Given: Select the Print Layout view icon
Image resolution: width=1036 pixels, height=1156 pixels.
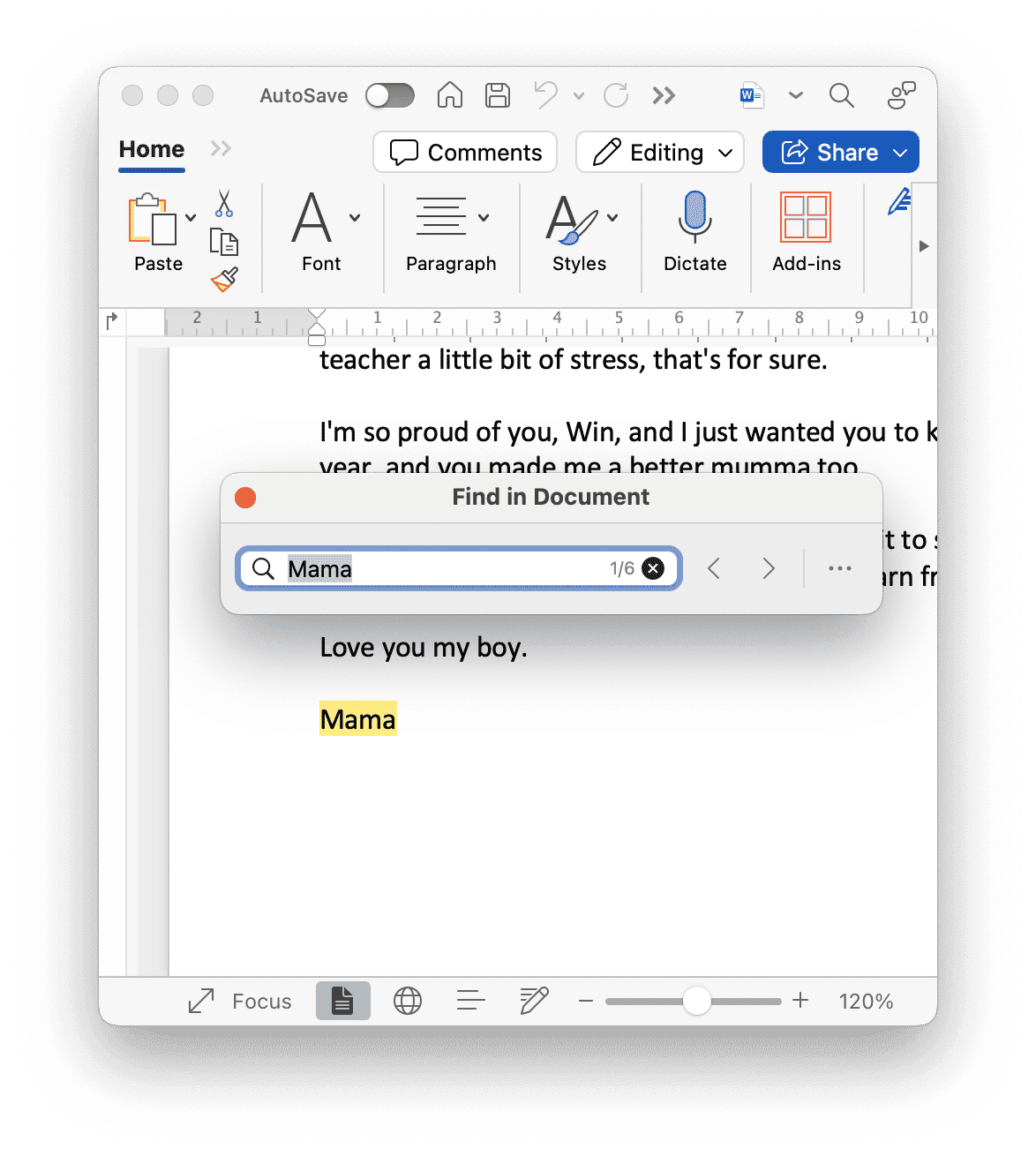Looking at the screenshot, I should pos(342,1001).
